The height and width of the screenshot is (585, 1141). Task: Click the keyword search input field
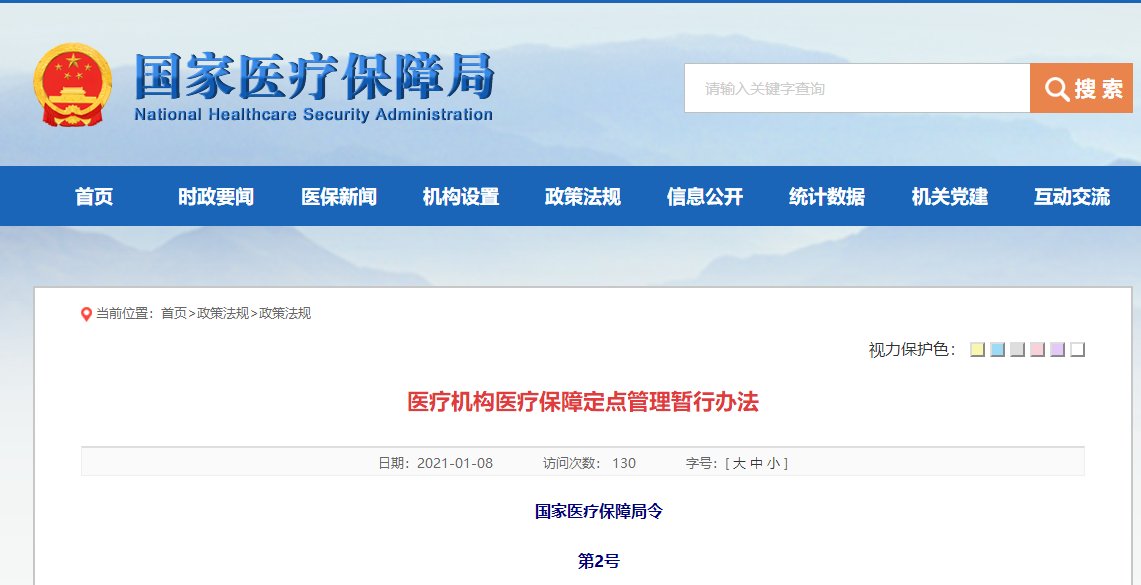coord(857,88)
